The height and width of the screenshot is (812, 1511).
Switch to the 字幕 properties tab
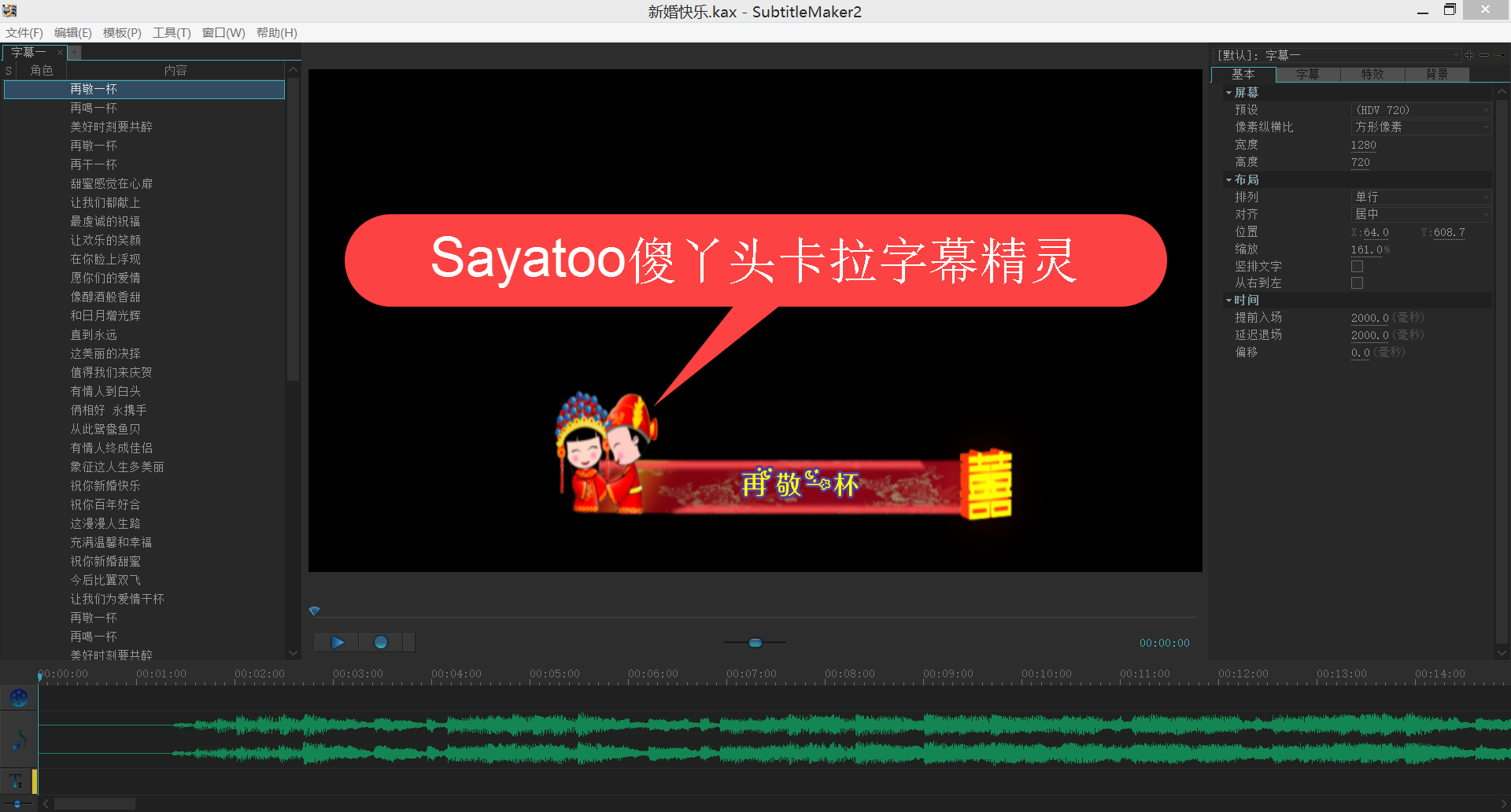(x=1308, y=74)
